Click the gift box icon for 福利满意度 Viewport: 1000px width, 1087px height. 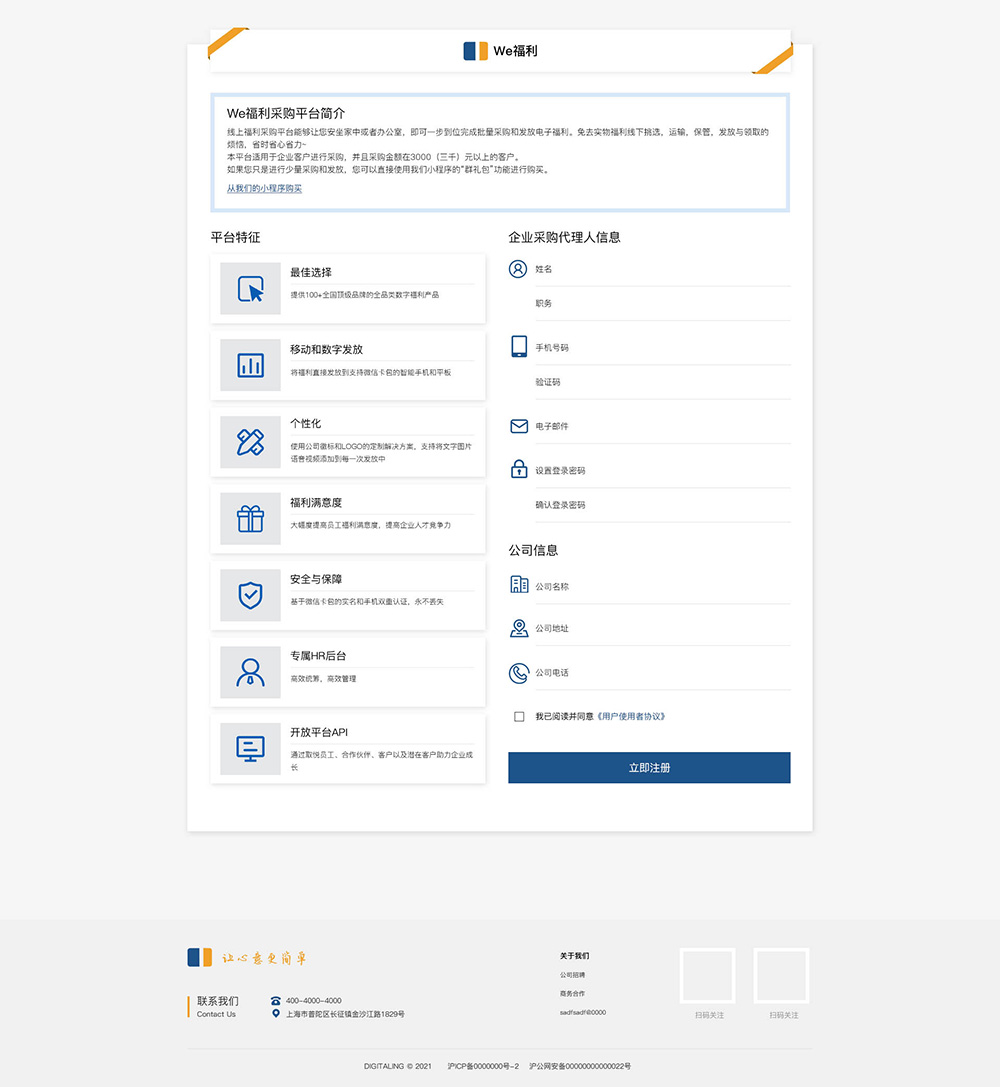(x=250, y=519)
